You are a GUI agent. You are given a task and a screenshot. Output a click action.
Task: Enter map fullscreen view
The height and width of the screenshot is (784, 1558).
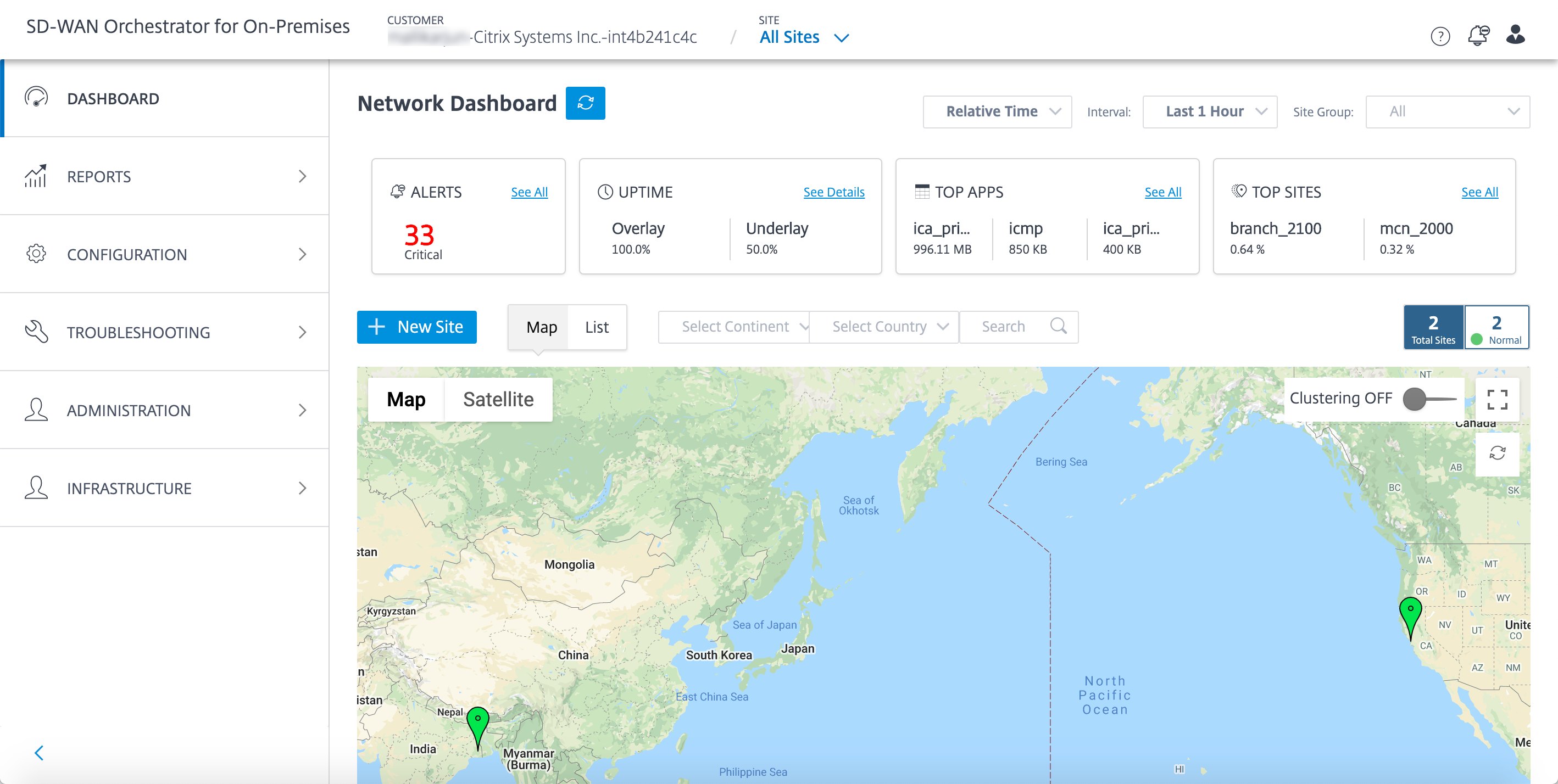(x=1497, y=399)
